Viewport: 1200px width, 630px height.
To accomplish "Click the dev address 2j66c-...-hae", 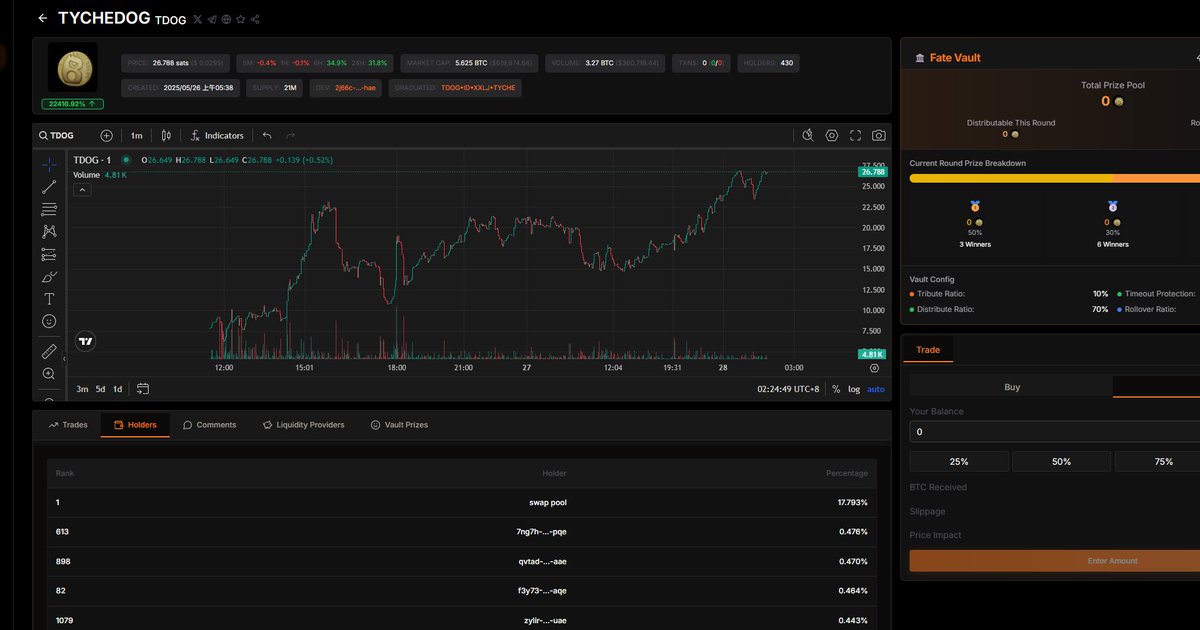I will pos(355,88).
